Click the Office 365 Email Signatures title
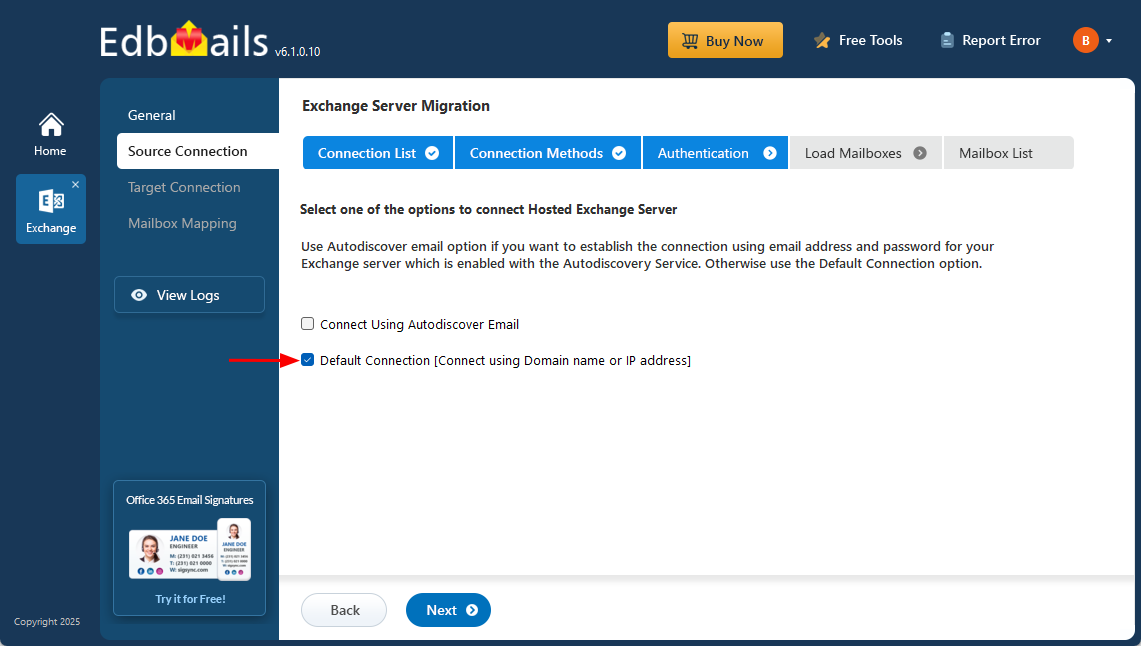 coord(190,500)
